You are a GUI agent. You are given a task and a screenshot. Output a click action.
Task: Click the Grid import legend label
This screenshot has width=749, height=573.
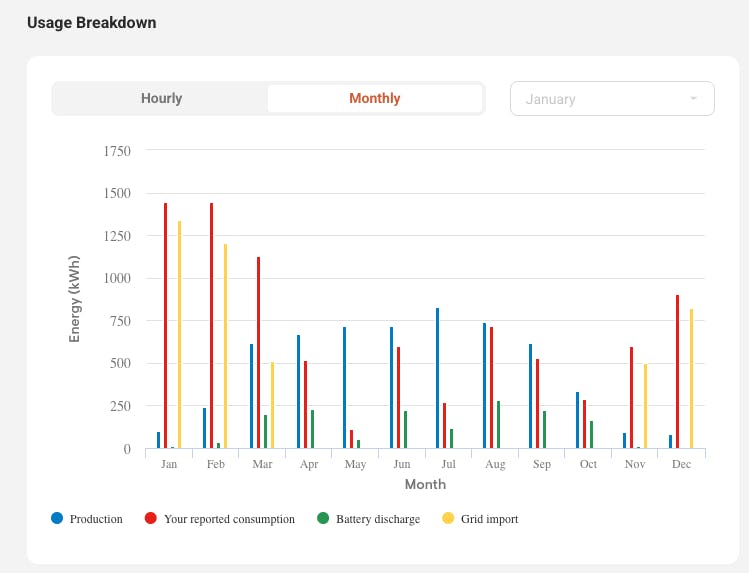pyautogui.click(x=489, y=519)
